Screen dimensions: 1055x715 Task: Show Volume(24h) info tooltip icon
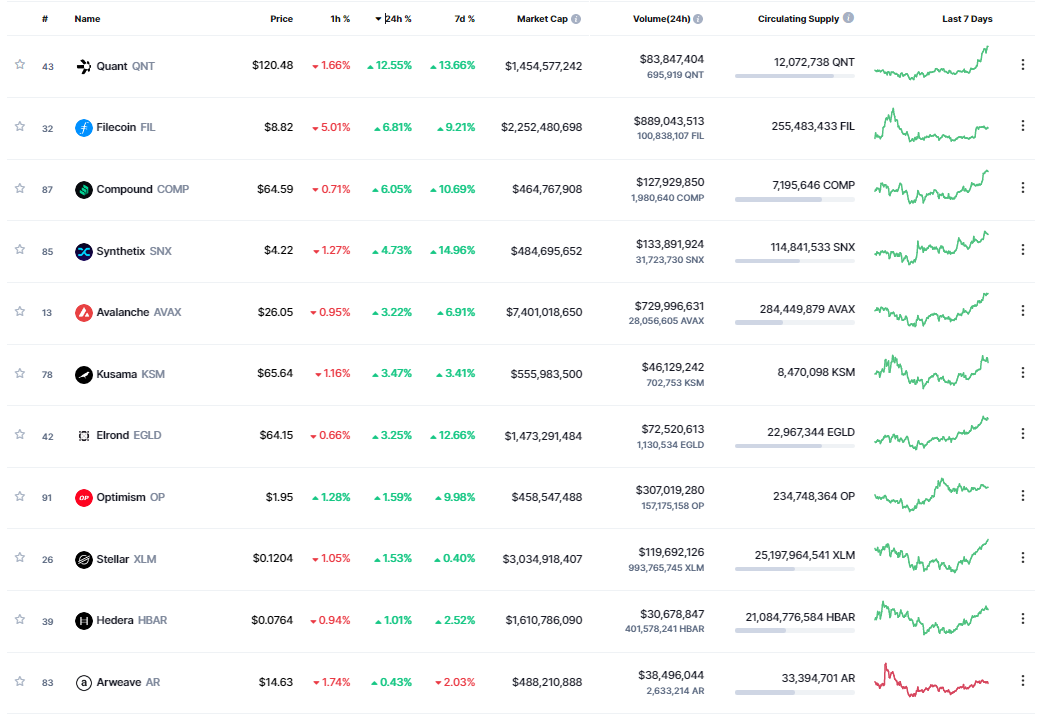point(698,19)
